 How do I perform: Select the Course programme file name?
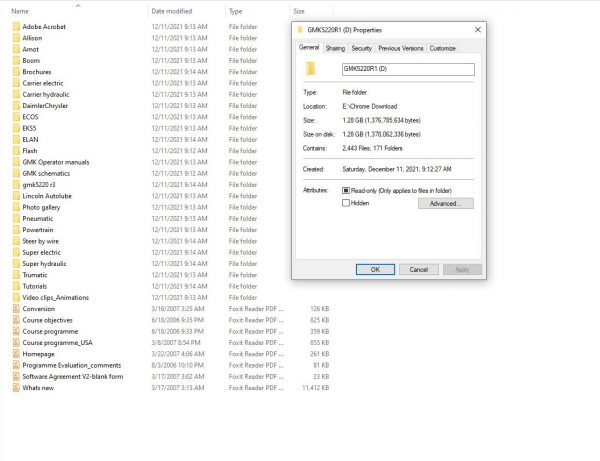[50, 331]
